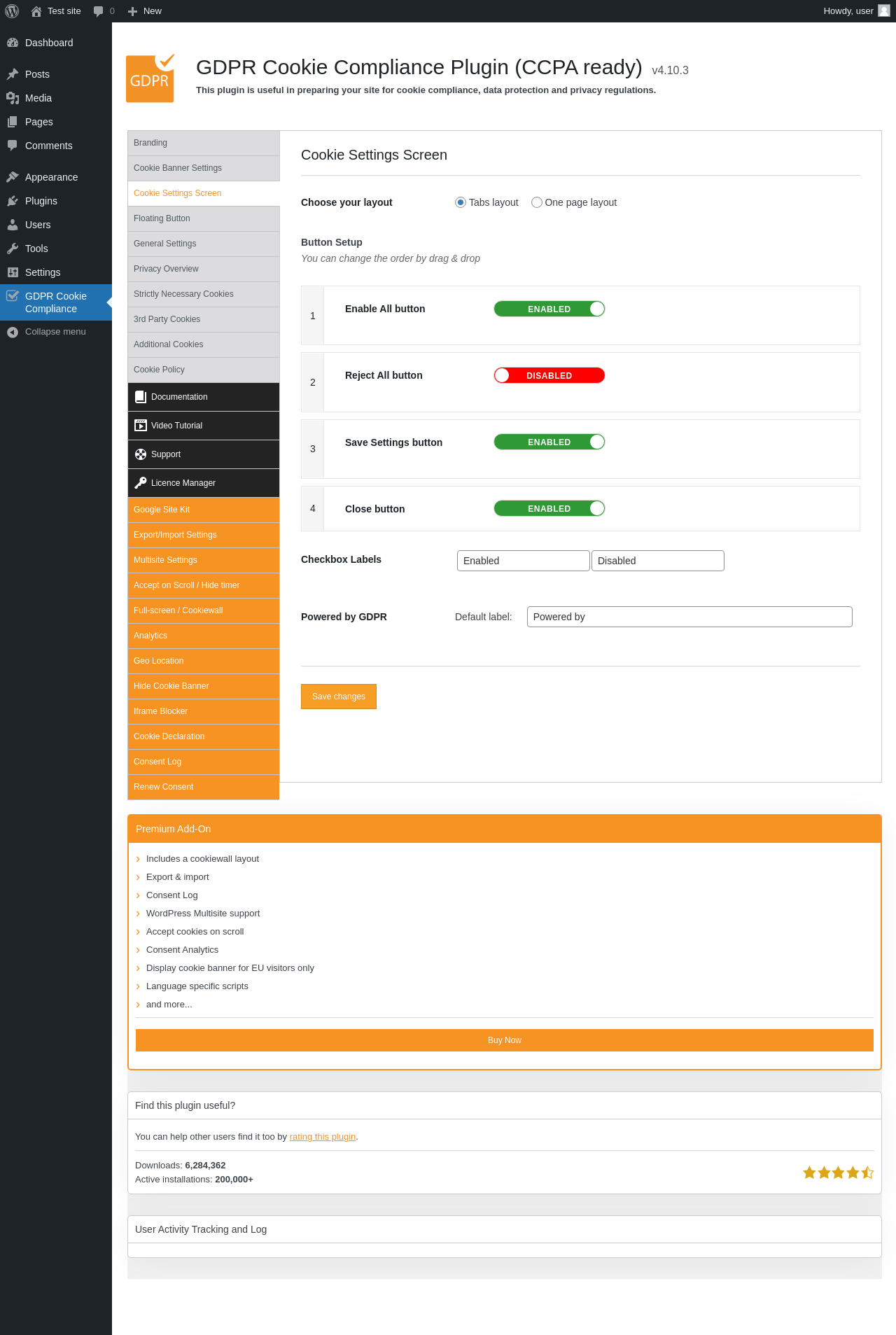The image size is (896, 1335).
Task: Click the New plus icon
Action: [x=132, y=11]
